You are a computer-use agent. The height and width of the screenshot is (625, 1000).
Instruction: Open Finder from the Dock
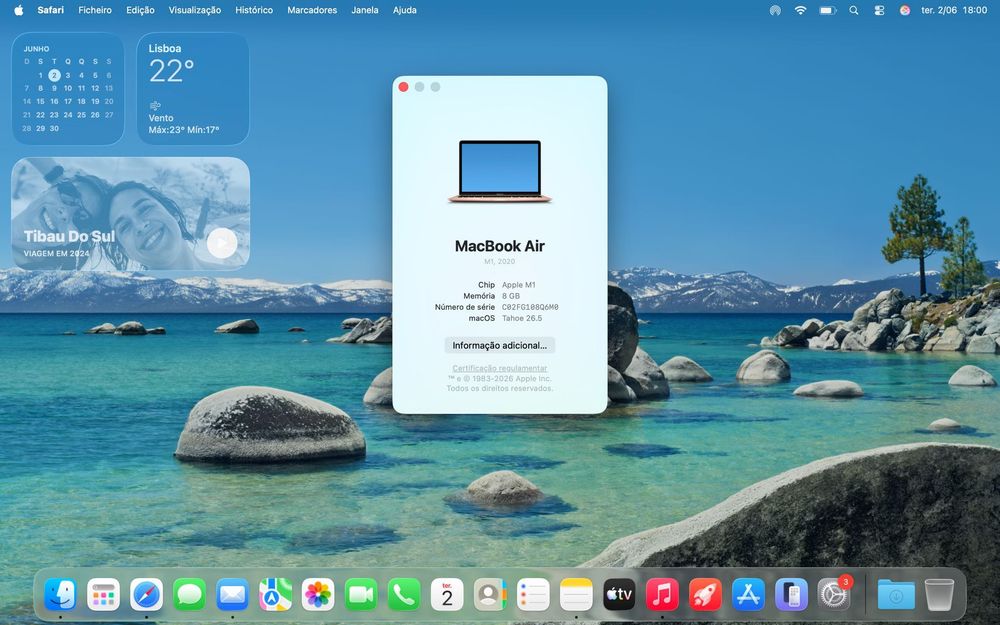61,594
